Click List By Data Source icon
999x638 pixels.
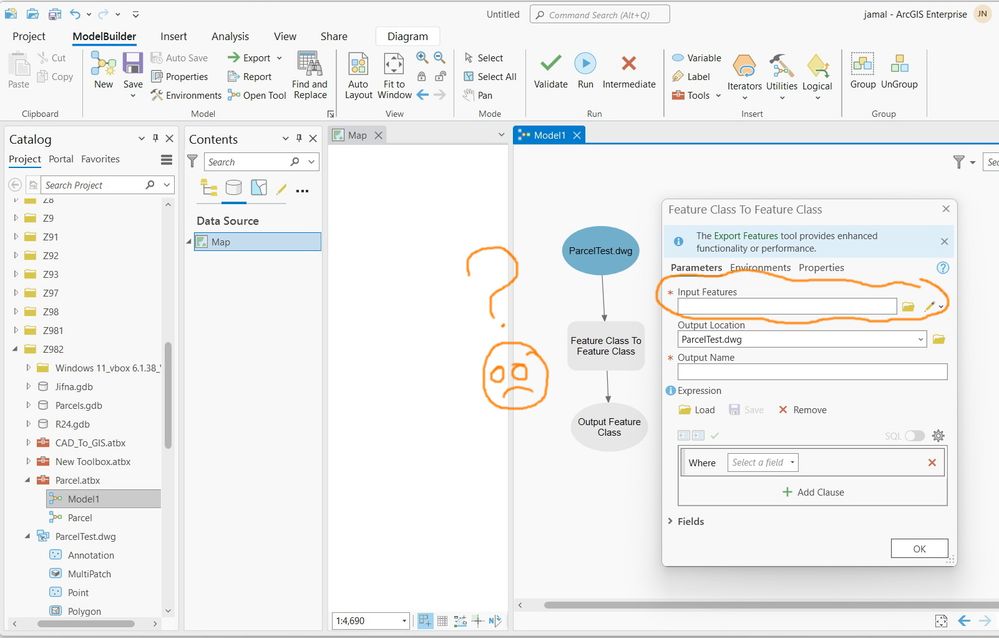point(234,187)
